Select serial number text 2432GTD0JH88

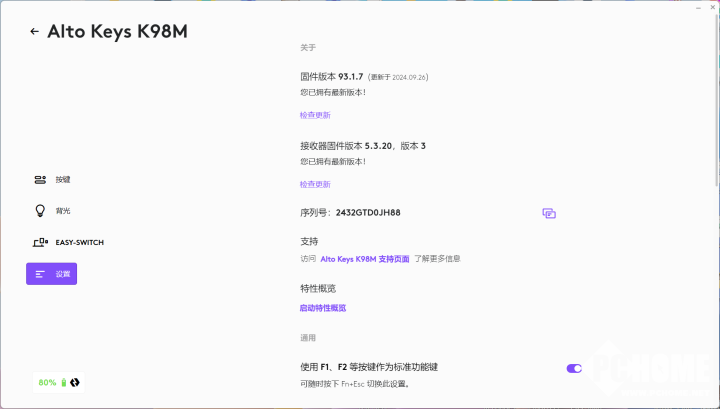click(368, 213)
